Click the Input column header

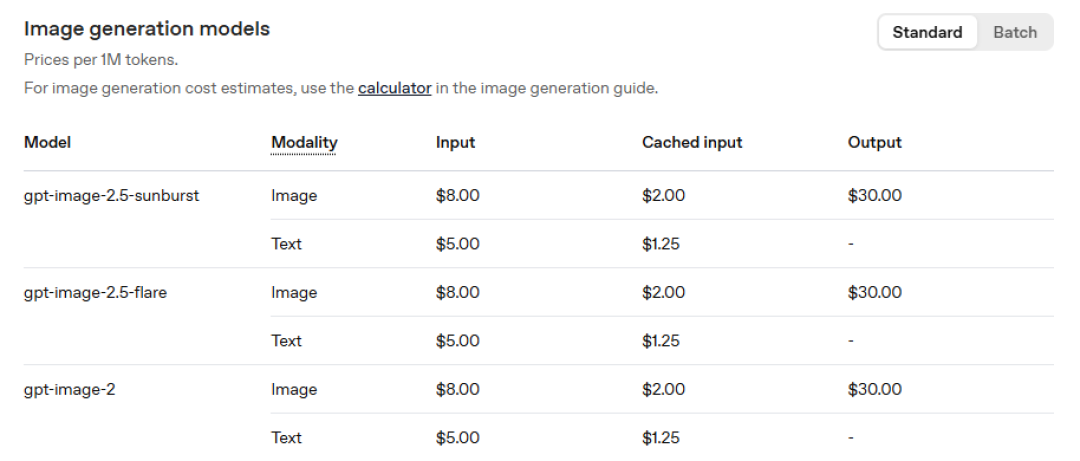click(x=455, y=143)
